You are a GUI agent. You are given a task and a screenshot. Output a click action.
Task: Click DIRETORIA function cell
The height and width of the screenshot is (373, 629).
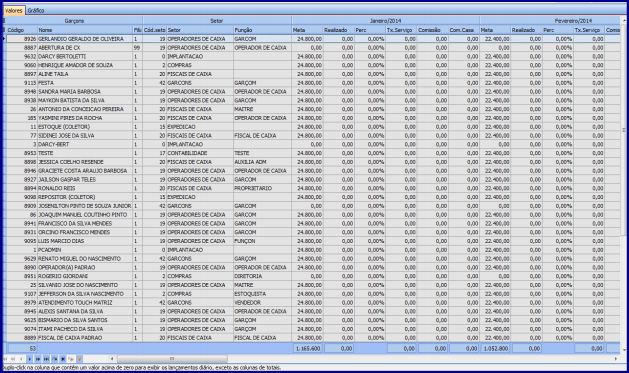tap(262, 276)
